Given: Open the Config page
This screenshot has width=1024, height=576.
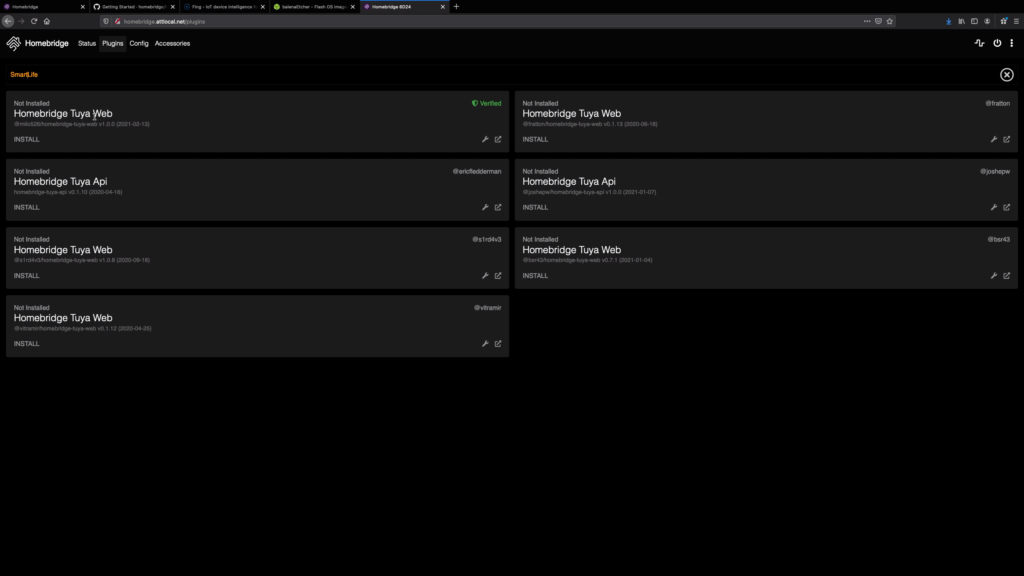Looking at the screenshot, I should 139,43.
